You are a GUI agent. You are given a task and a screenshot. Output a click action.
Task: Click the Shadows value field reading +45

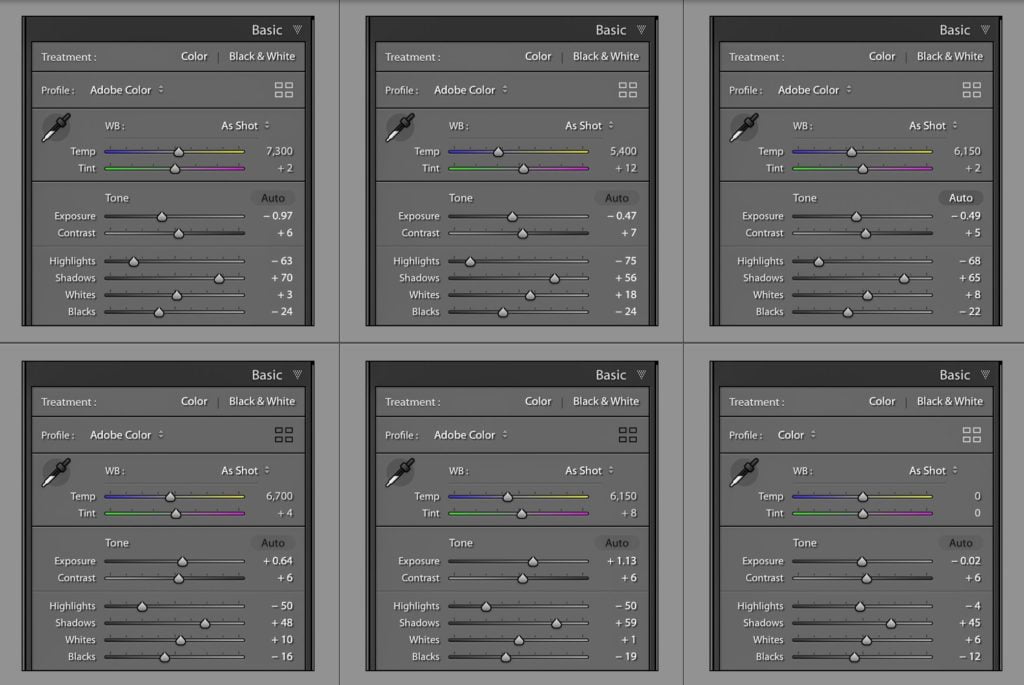pyautogui.click(x=970, y=623)
